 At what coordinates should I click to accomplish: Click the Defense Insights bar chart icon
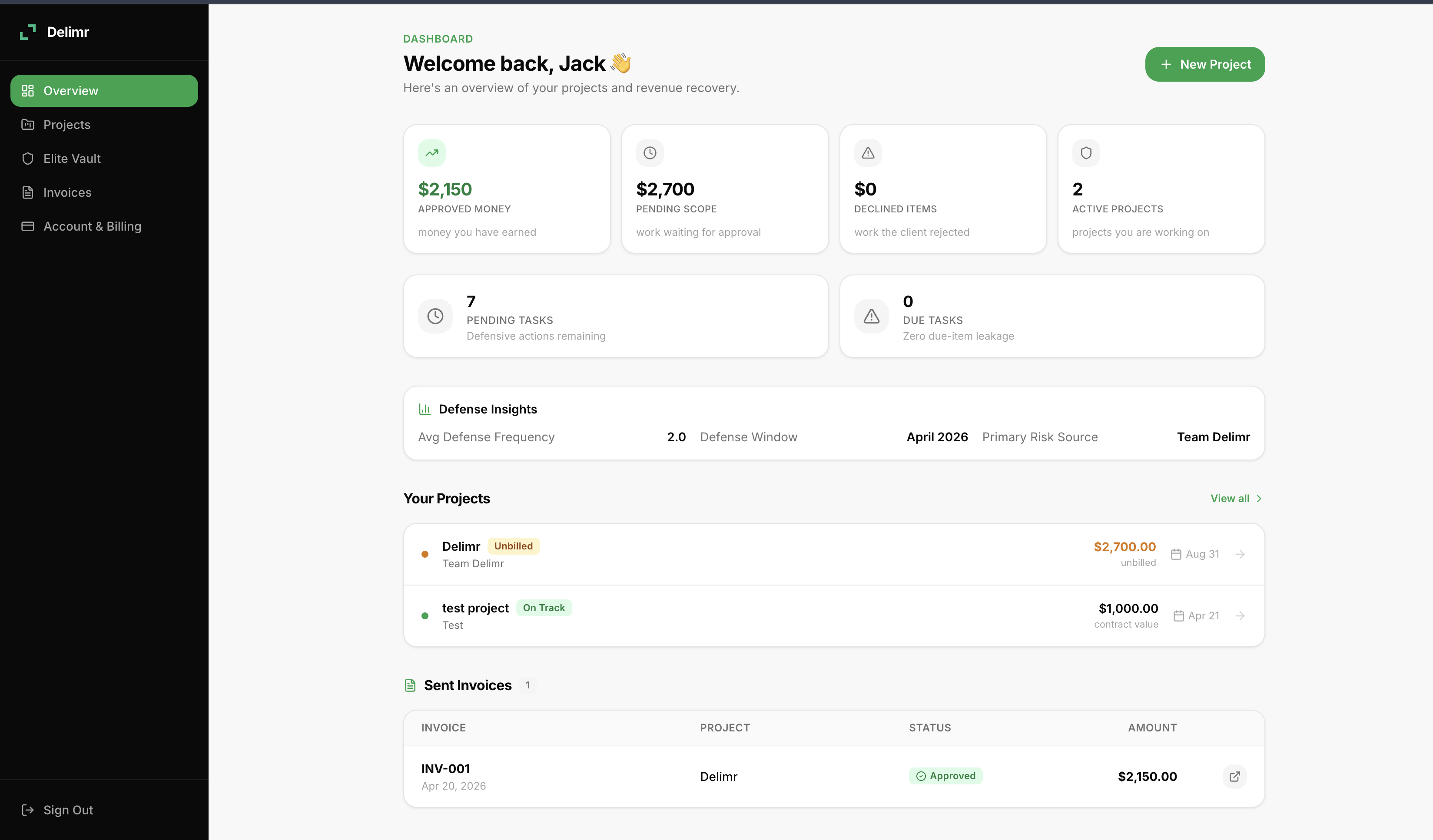[424, 409]
